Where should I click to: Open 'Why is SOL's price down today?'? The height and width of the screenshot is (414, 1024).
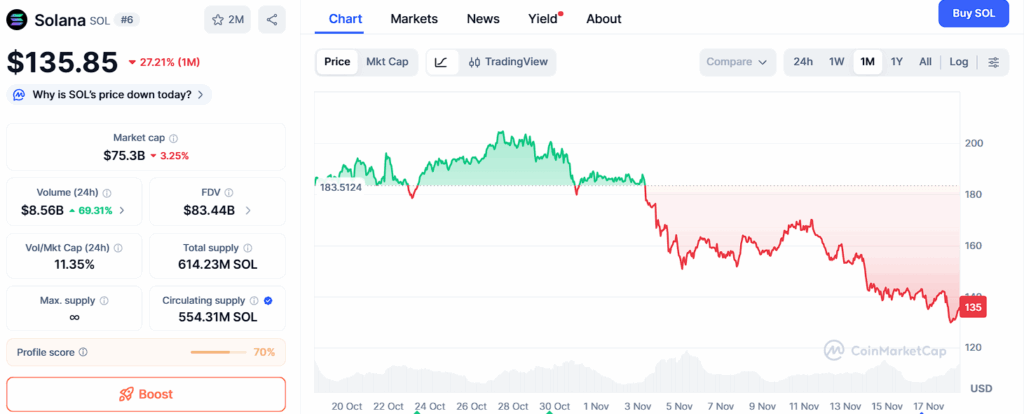click(x=109, y=95)
